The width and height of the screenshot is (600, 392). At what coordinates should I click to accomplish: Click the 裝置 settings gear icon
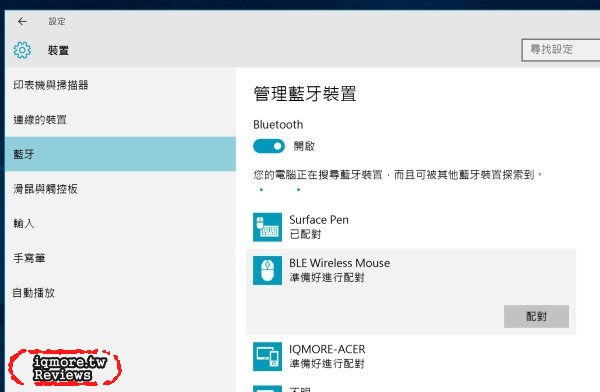(22, 50)
